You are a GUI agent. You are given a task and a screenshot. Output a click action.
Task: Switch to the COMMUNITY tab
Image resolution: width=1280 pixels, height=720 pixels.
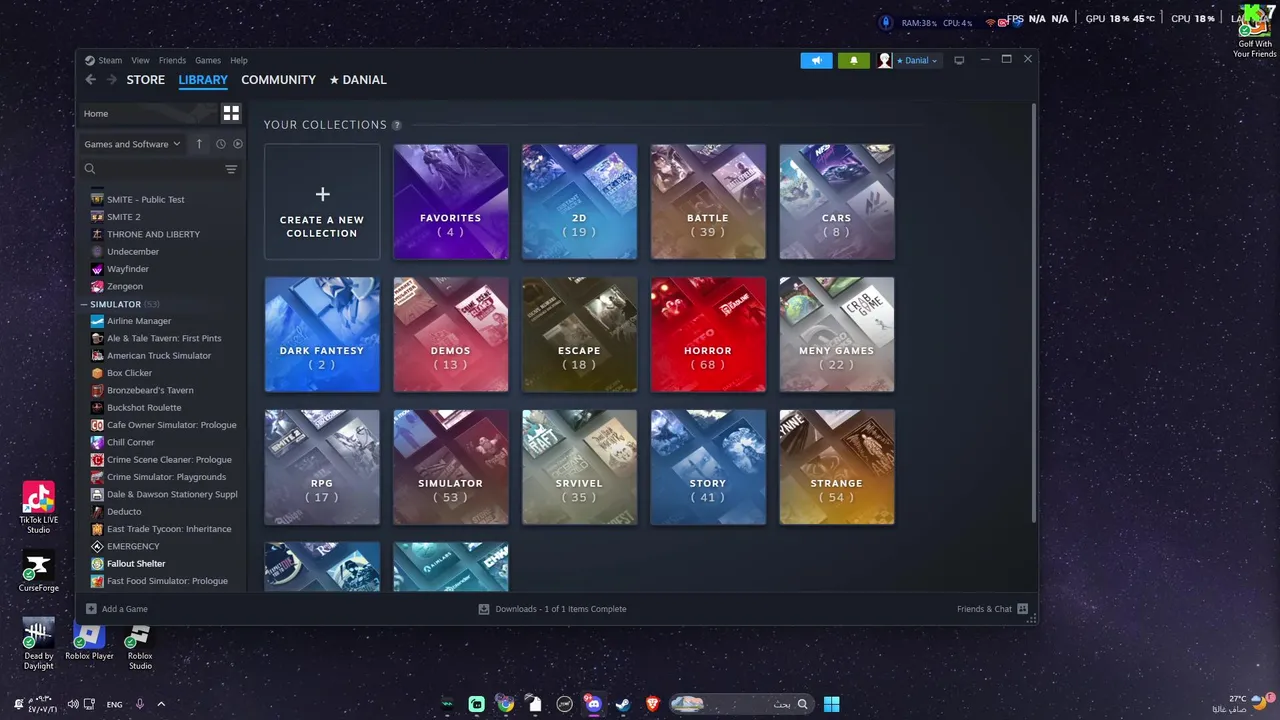coord(278,80)
